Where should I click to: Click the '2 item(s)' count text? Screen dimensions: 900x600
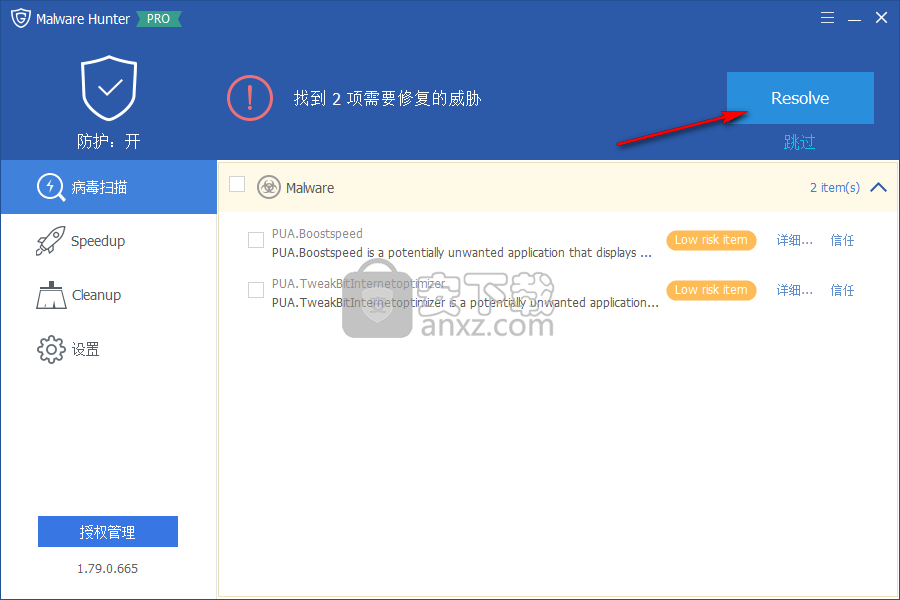pyautogui.click(x=835, y=188)
